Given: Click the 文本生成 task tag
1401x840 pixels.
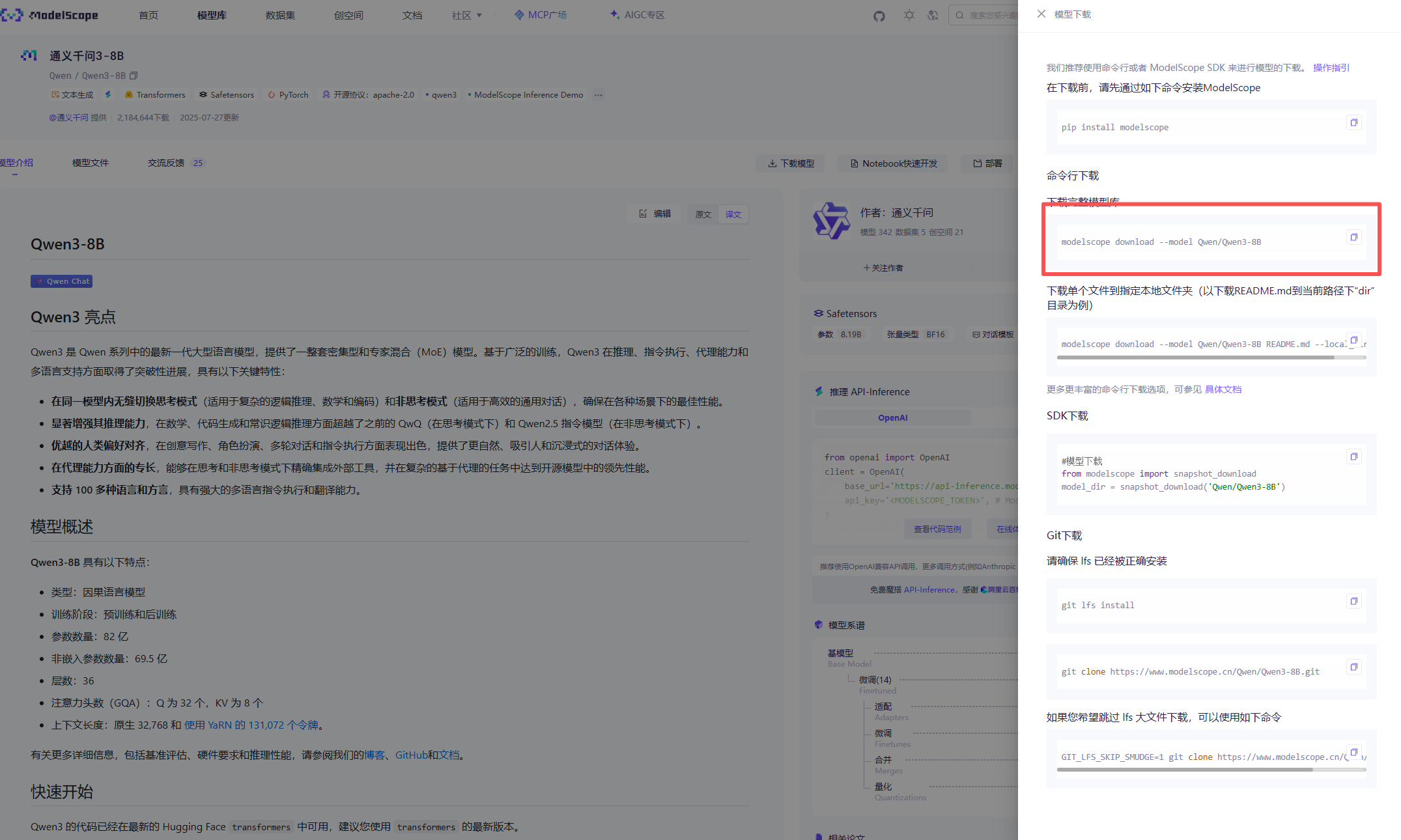Looking at the screenshot, I should pos(72,95).
